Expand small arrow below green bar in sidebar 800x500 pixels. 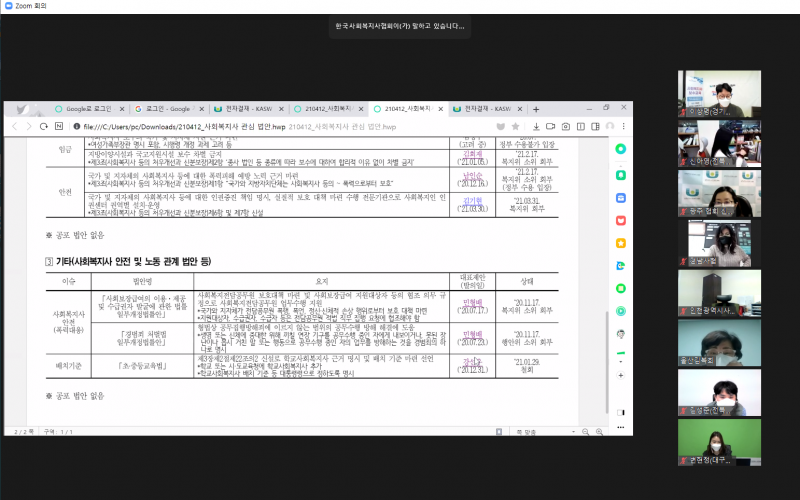[620, 361]
